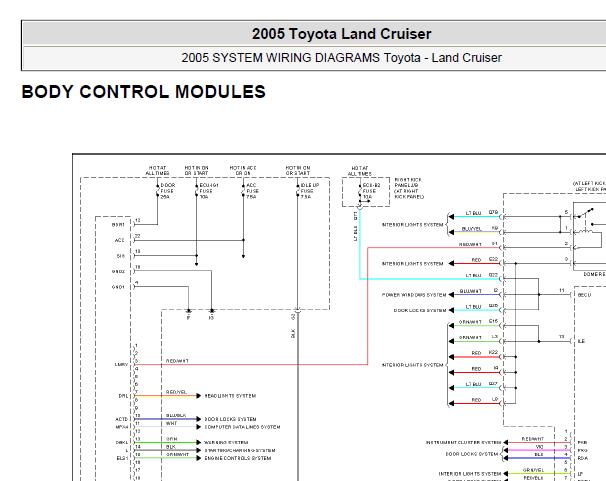Click 'COMPUTER DATA LINES SYSTEM' reference
This screenshot has height=481, width=606.
tap(242, 427)
